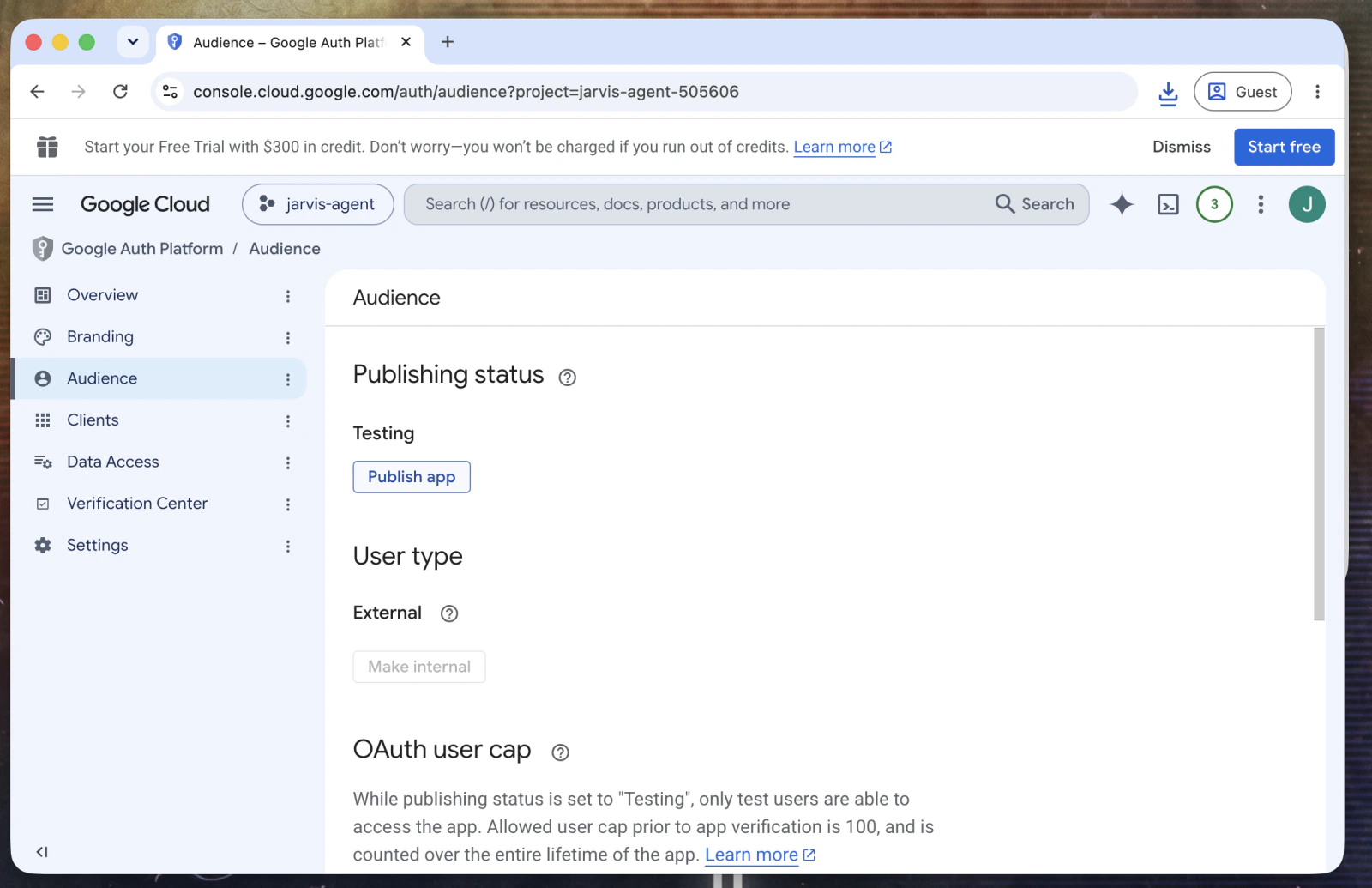
Task: Open Chrome downloads icon
Action: [x=1168, y=92]
